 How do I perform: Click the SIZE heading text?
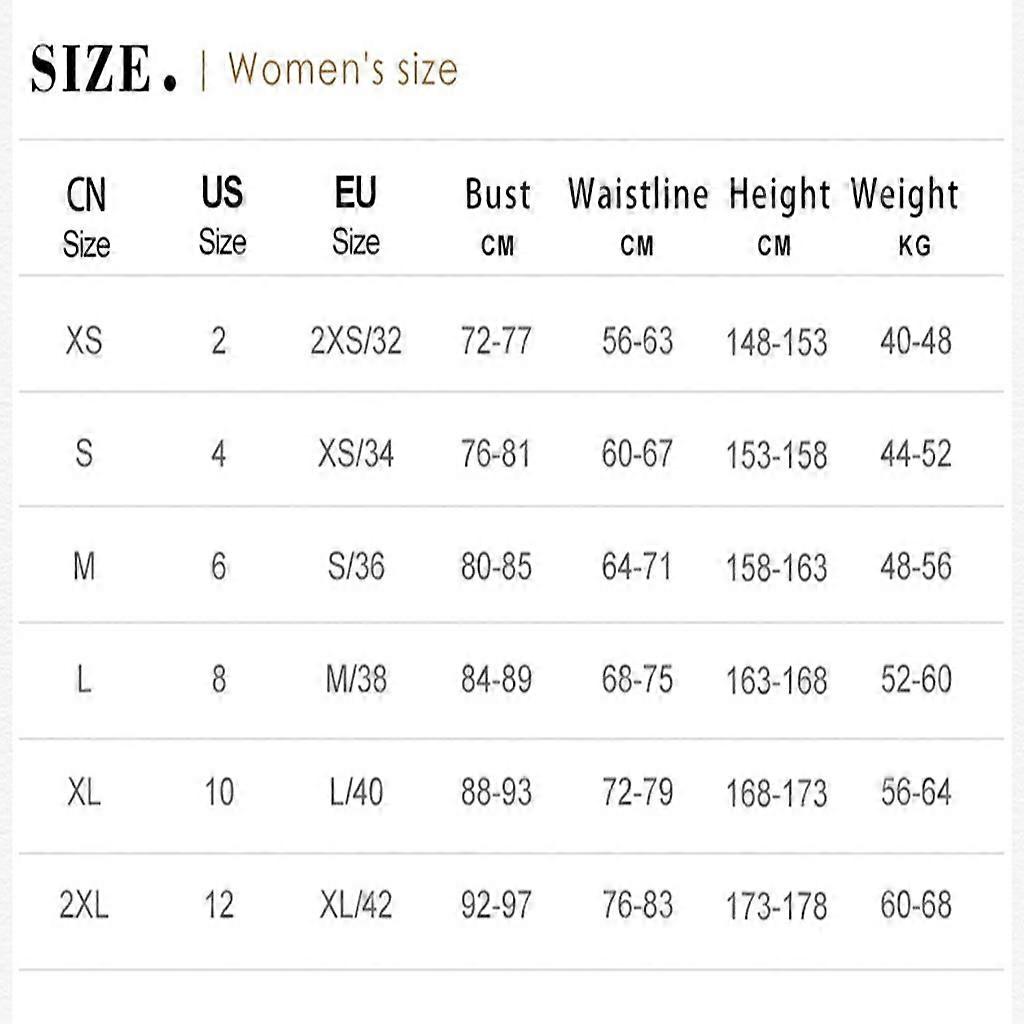point(103,69)
